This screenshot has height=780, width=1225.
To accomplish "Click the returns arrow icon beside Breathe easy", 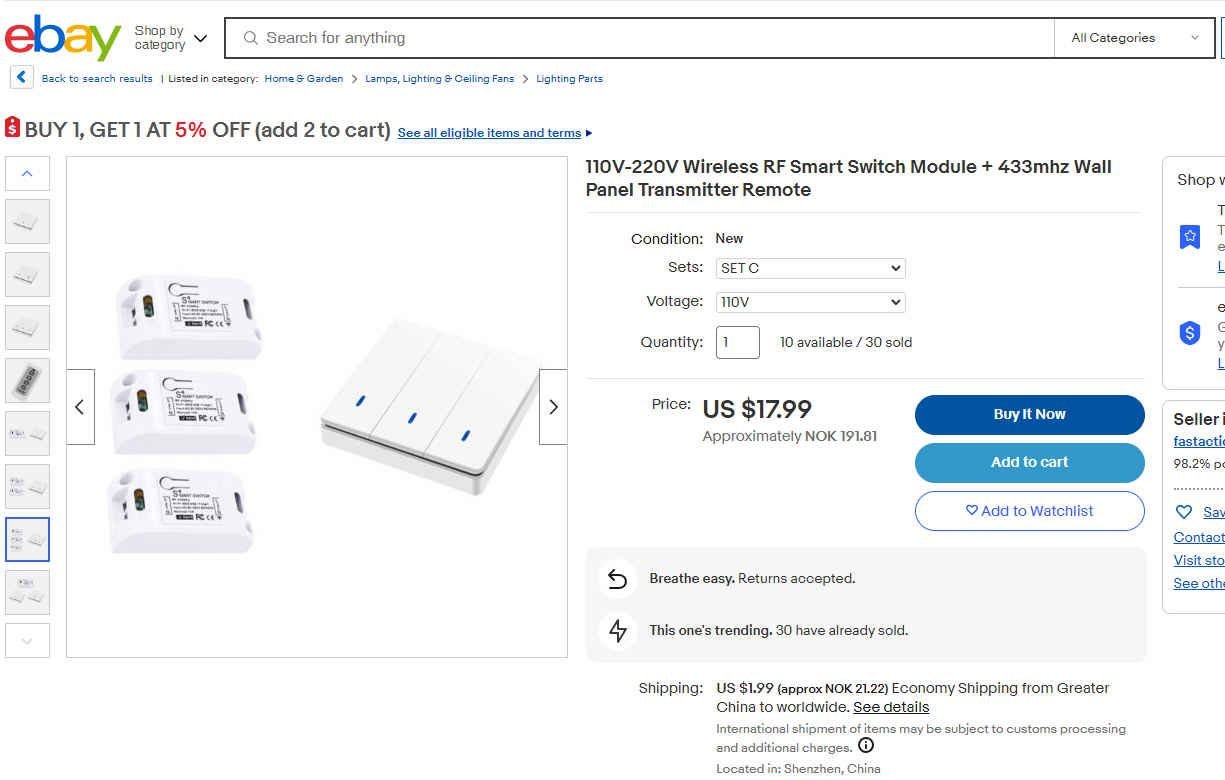I will tap(617, 578).
